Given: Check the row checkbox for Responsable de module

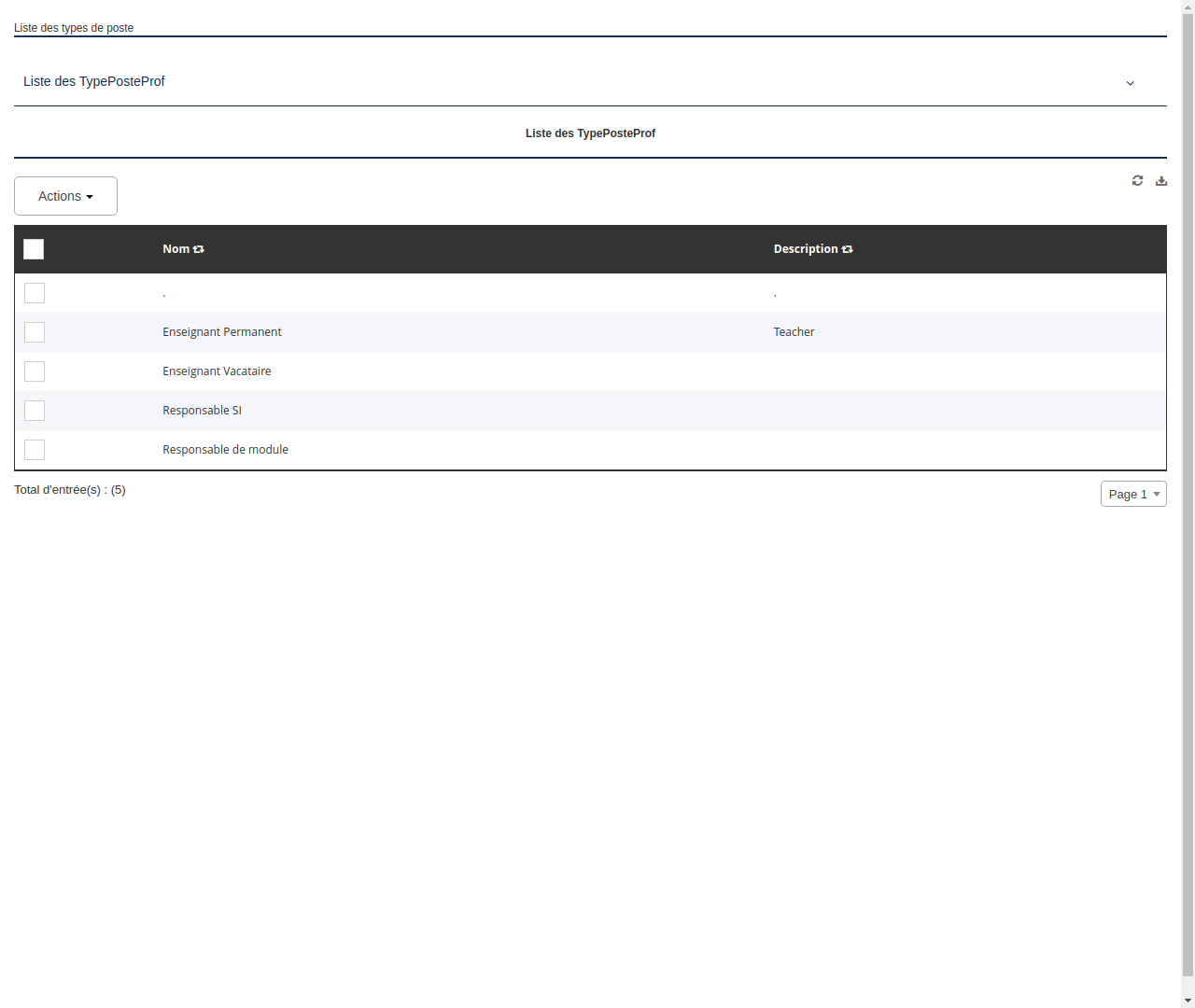Looking at the screenshot, I should pos(35,450).
